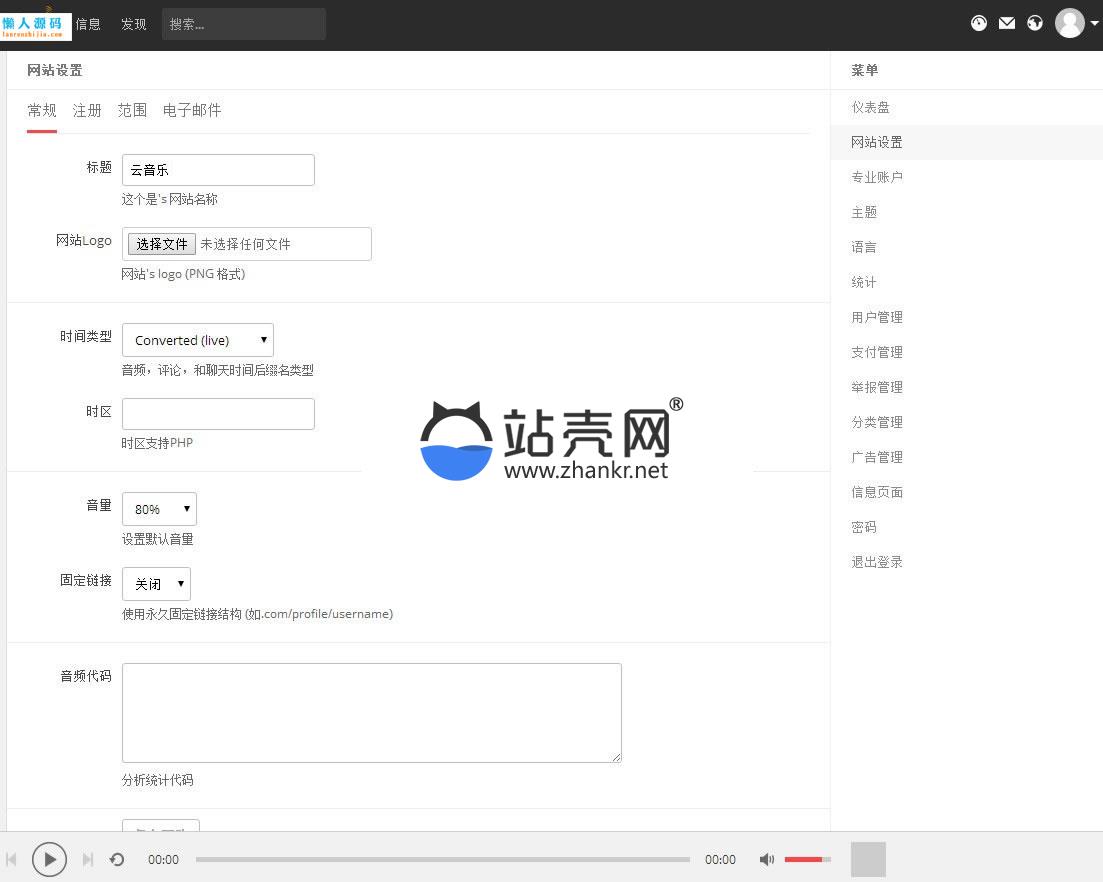Click the user avatar icon
This screenshot has width=1103, height=882.
(x=1070, y=23)
